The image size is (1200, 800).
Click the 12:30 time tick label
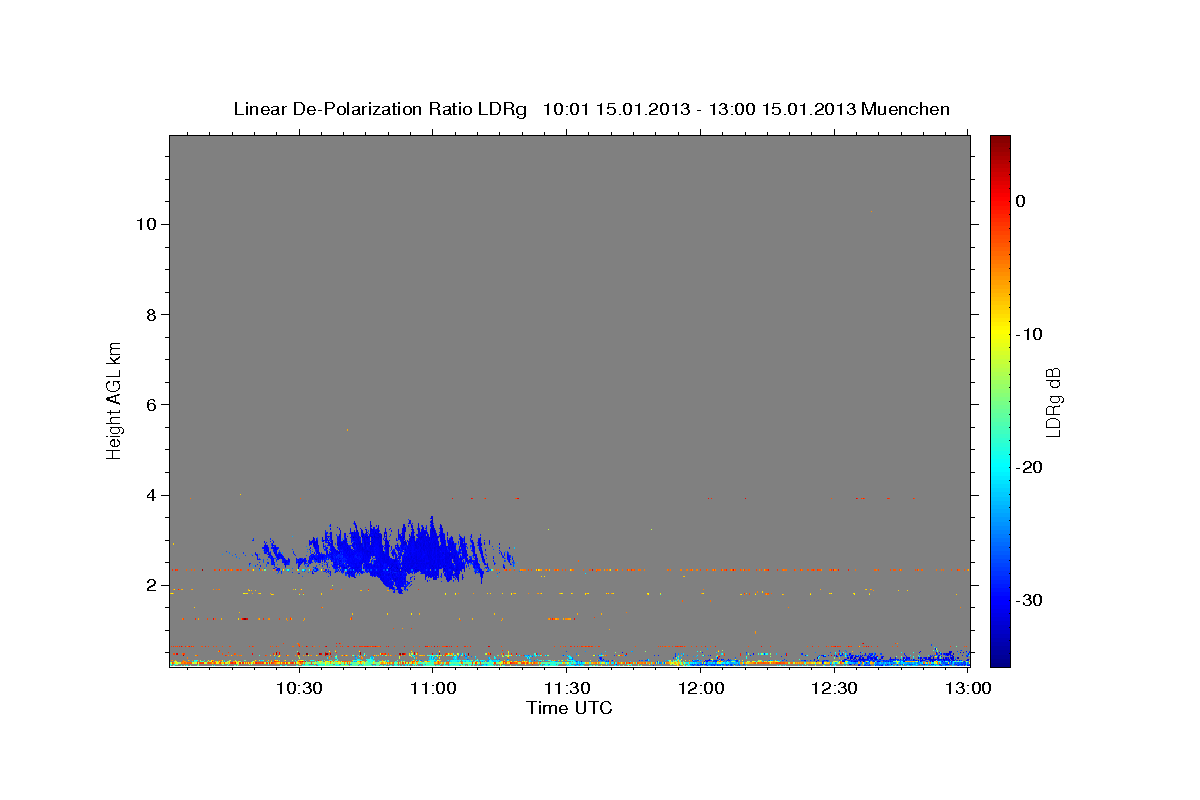(x=835, y=688)
